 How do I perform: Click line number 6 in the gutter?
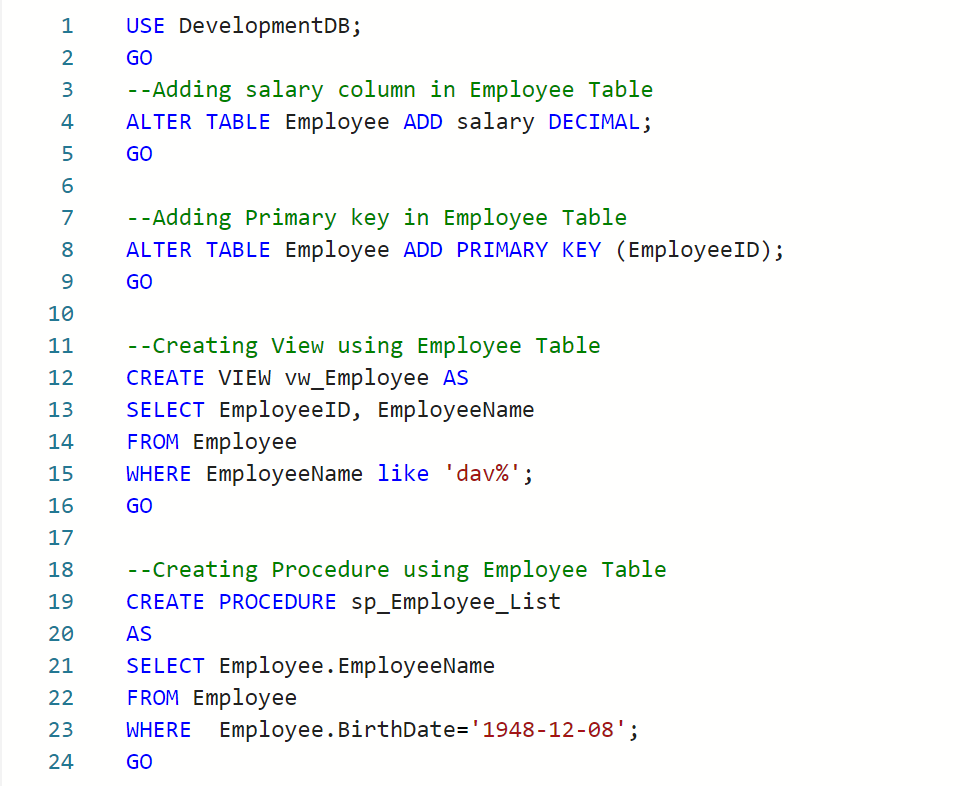(x=67, y=186)
